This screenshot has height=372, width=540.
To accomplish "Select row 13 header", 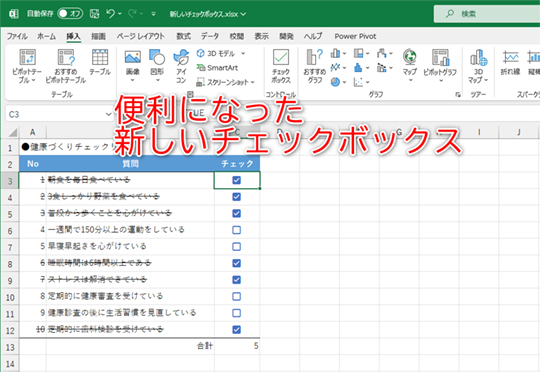I will pyautogui.click(x=10, y=347).
